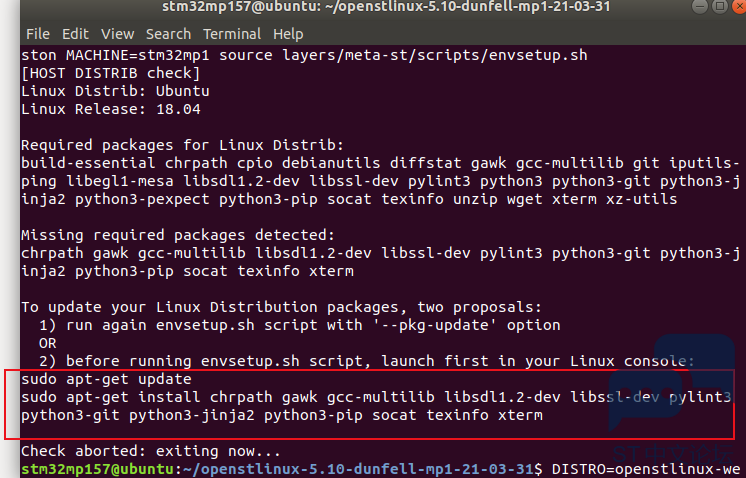The height and width of the screenshot is (478, 746).
Task: Click the 'Check aborted: exiting now...' line
Action: pyautogui.click(x=151, y=451)
